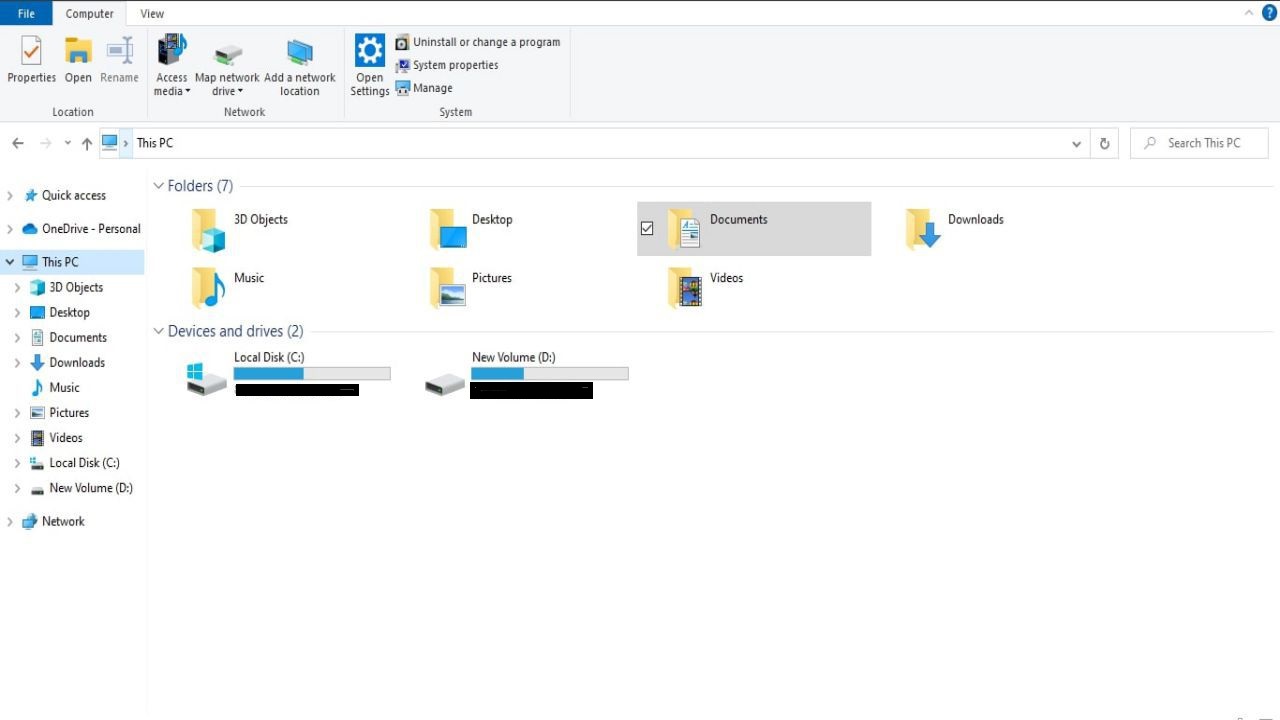Select the Map network drive icon
Image resolution: width=1280 pixels, height=720 pixels.
227,57
